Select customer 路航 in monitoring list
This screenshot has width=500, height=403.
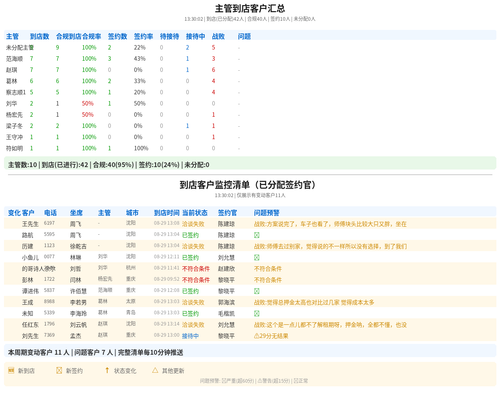tap(28, 235)
